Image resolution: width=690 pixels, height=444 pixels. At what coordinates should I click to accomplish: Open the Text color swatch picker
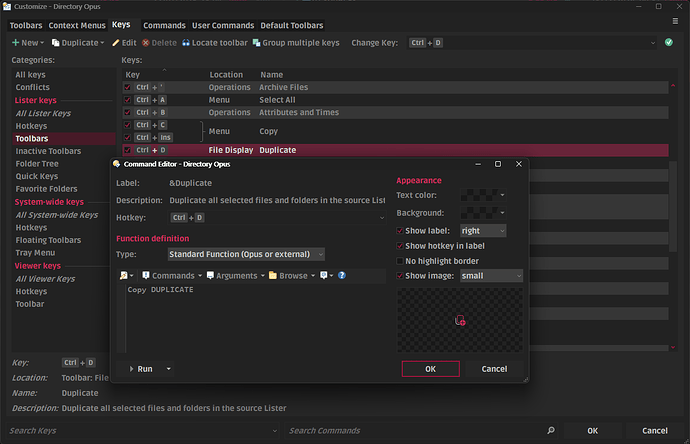(483, 194)
